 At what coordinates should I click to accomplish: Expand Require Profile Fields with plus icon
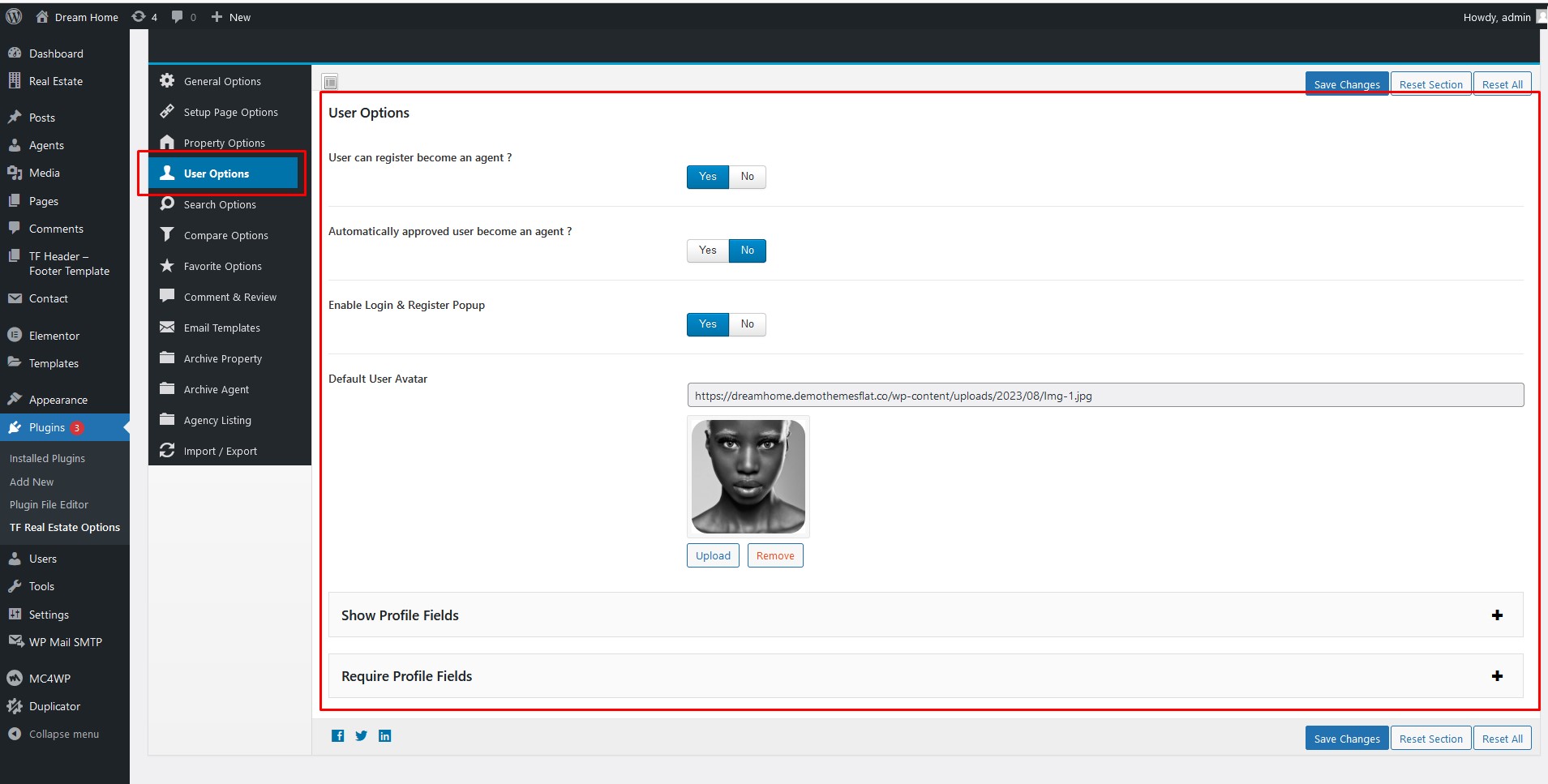pyautogui.click(x=1497, y=676)
